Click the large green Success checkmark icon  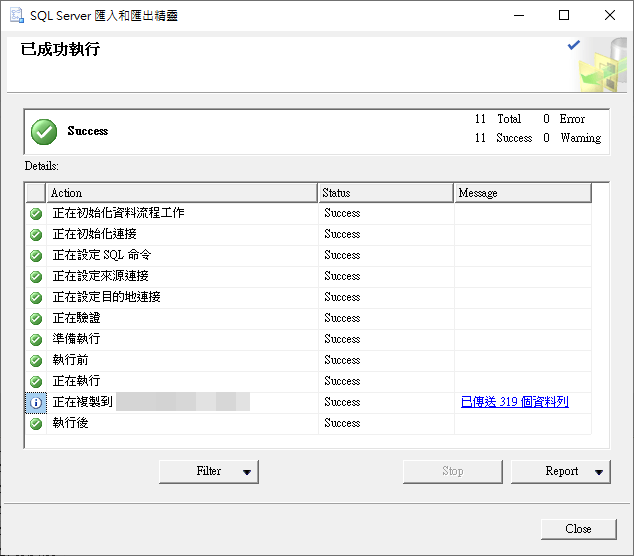point(44,131)
